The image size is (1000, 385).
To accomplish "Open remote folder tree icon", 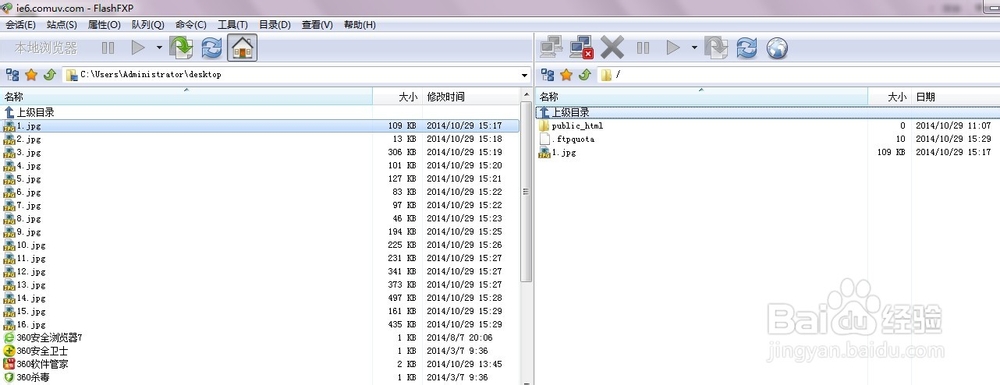I will (547, 75).
